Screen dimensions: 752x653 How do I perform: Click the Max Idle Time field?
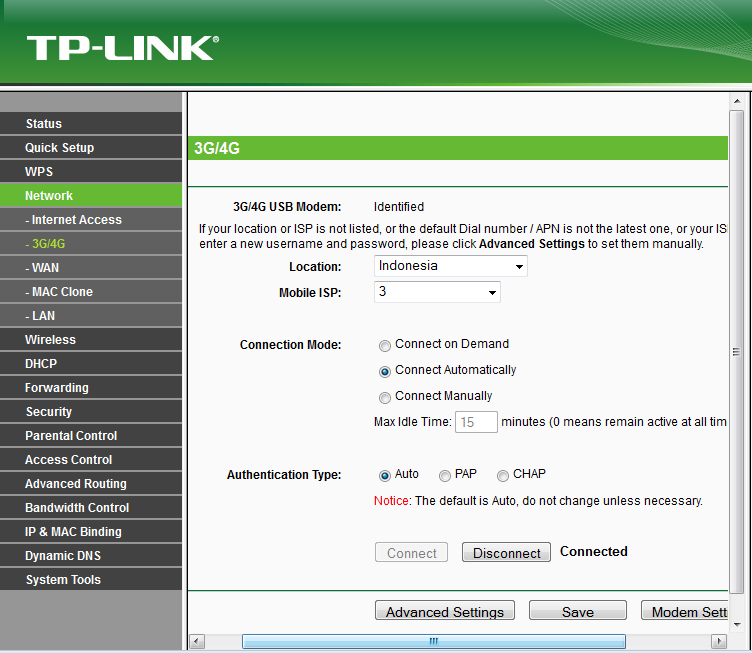coord(476,422)
